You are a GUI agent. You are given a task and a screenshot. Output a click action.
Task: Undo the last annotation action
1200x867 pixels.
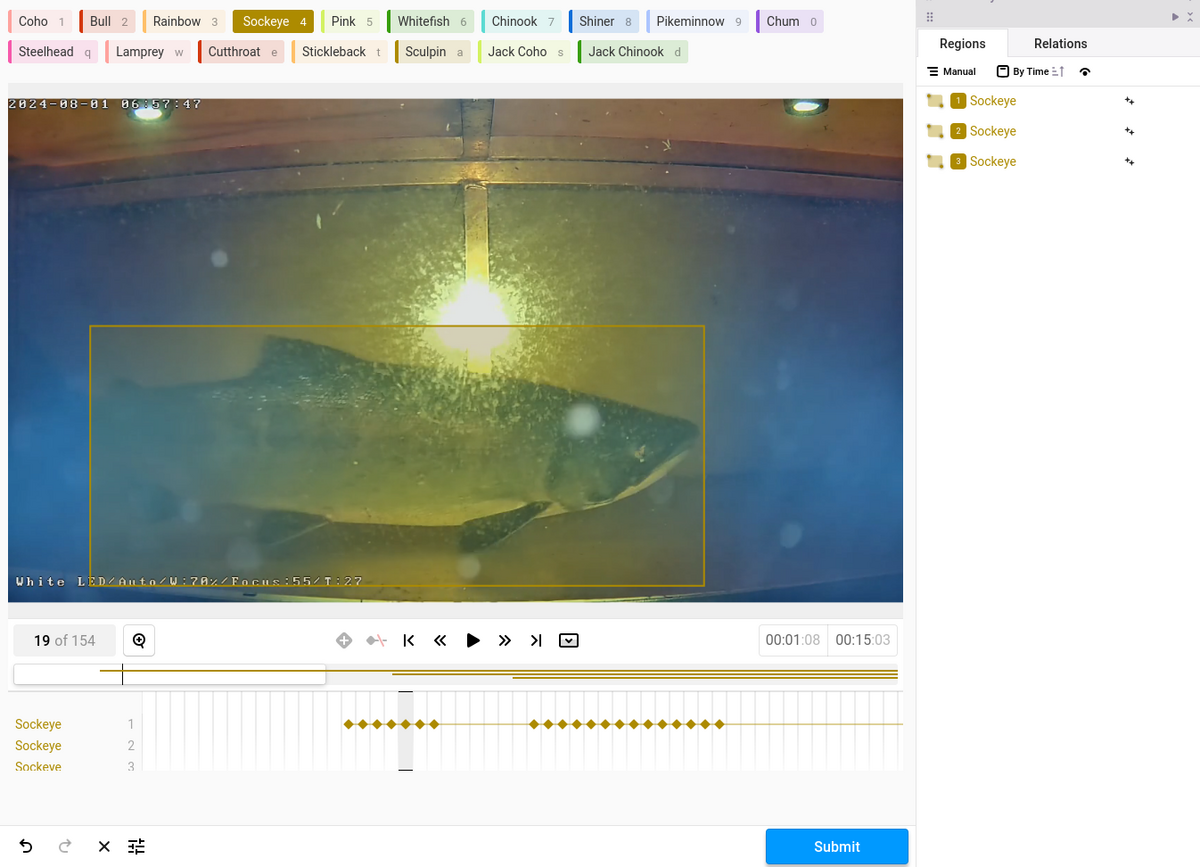coord(26,846)
